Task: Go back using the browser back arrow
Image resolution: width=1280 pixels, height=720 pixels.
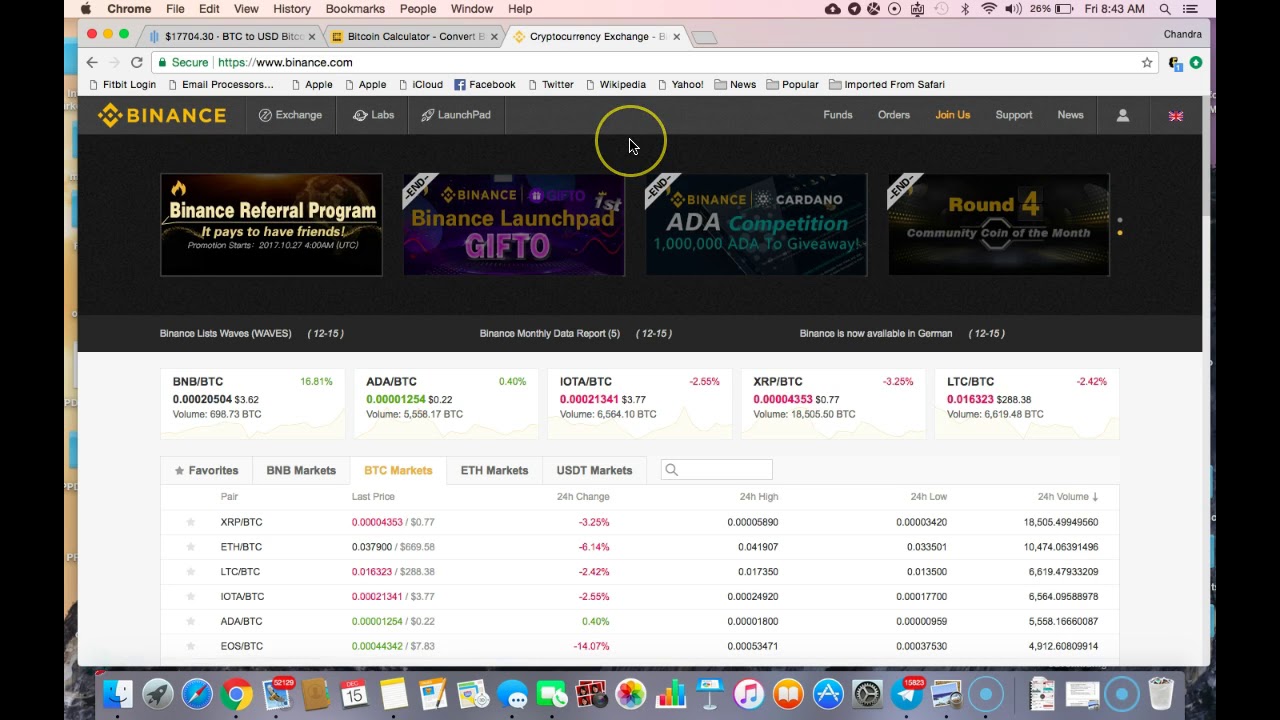Action: pyautogui.click(x=92, y=62)
